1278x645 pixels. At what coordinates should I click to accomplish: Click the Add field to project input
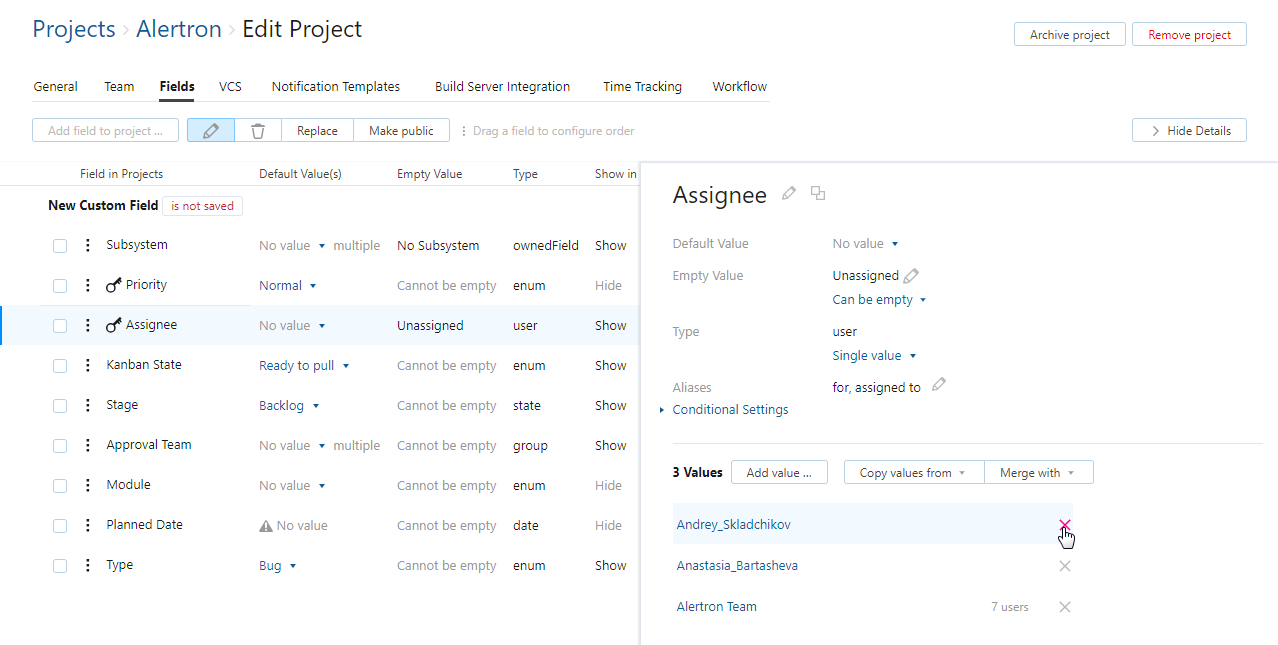click(x=104, y=130)
